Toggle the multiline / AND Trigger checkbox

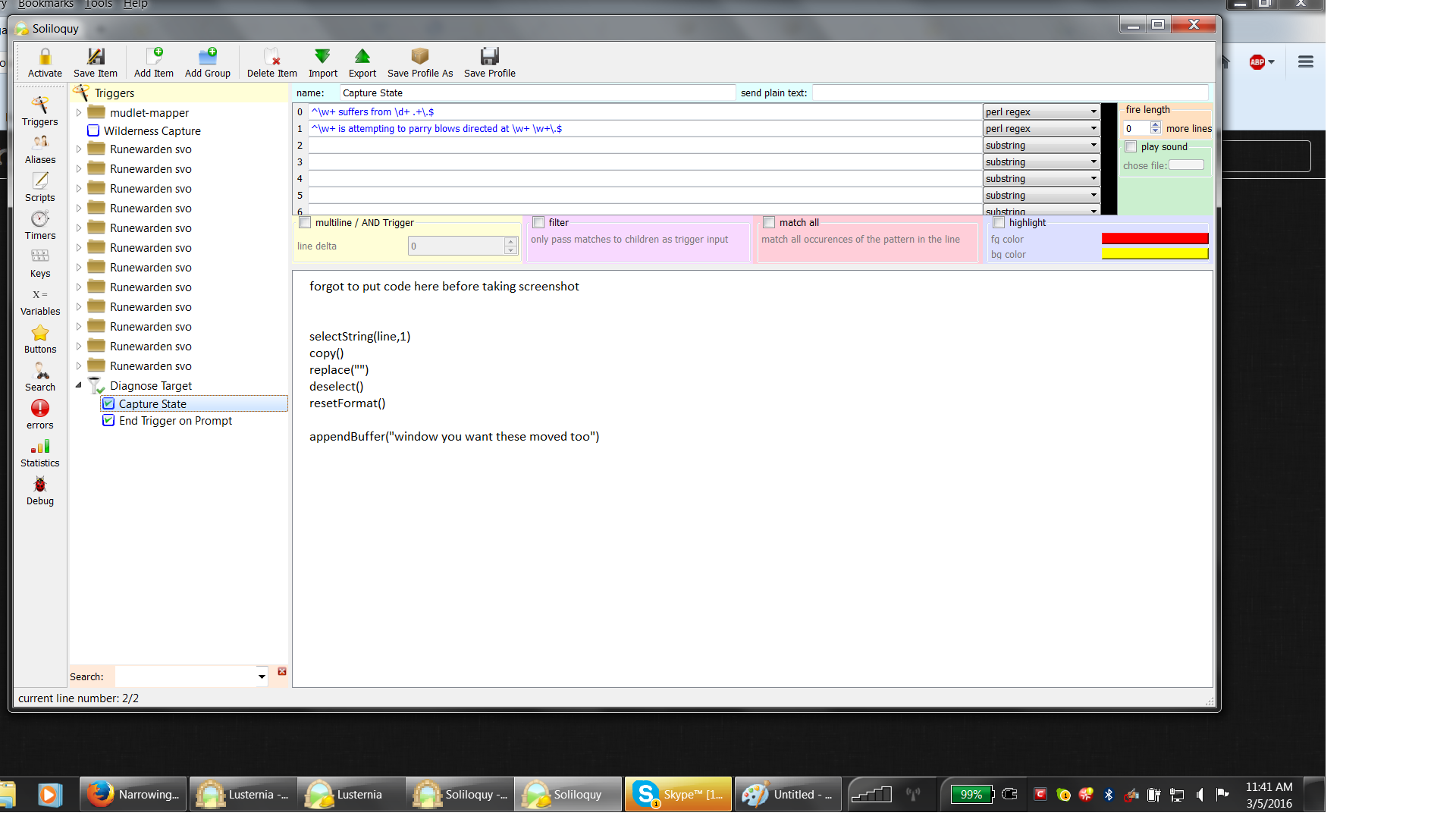tap(305, 222)
